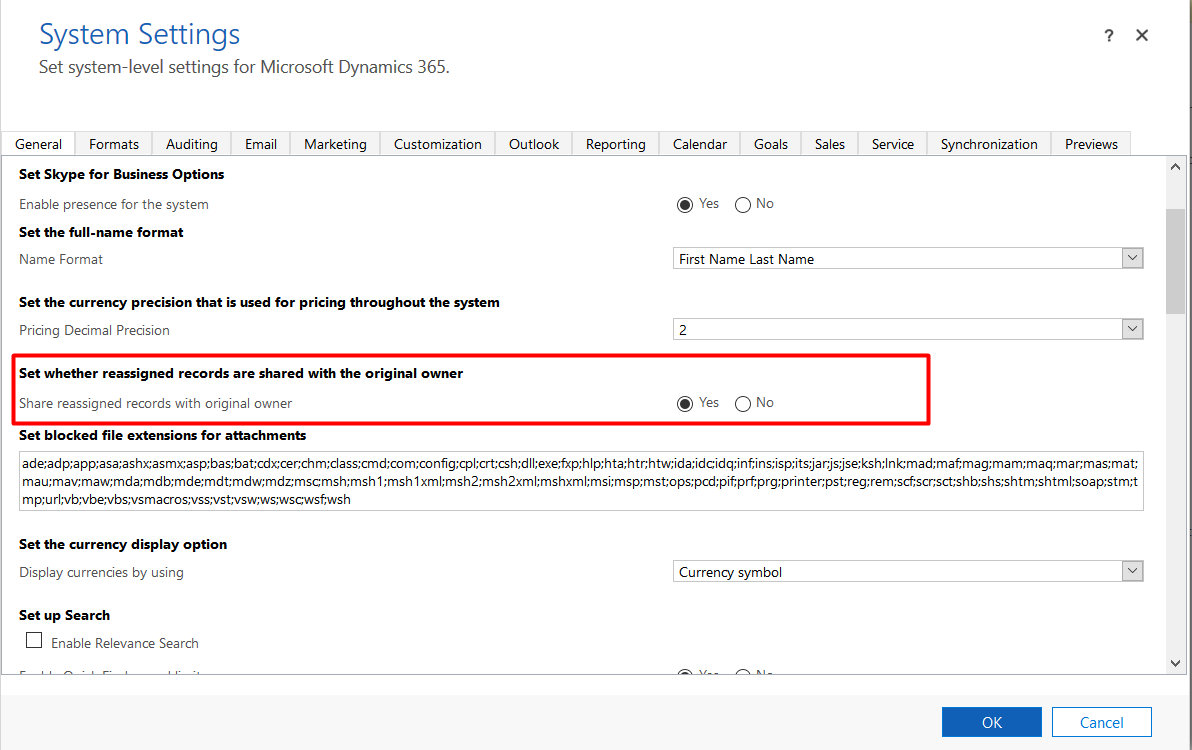Screen dimensions: 1192x750
Task: Select No for Skype presence
Action: click(x=743, y=205)
